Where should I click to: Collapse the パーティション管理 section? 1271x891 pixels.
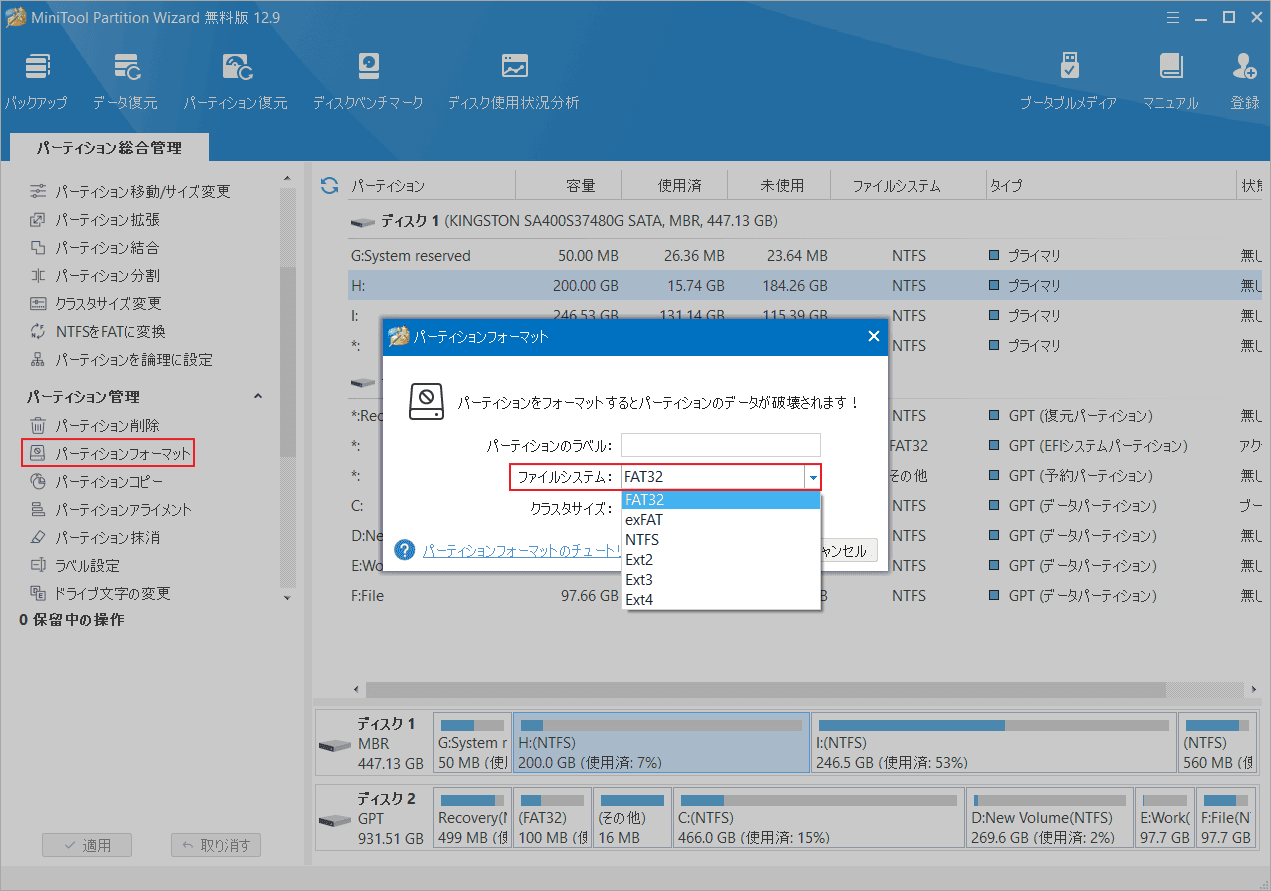coord(257,397)
